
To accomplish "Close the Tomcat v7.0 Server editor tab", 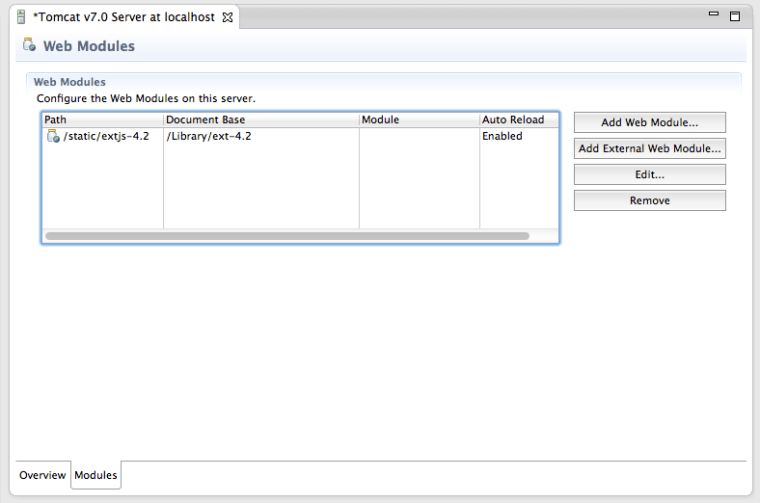I will pos(227,18).
